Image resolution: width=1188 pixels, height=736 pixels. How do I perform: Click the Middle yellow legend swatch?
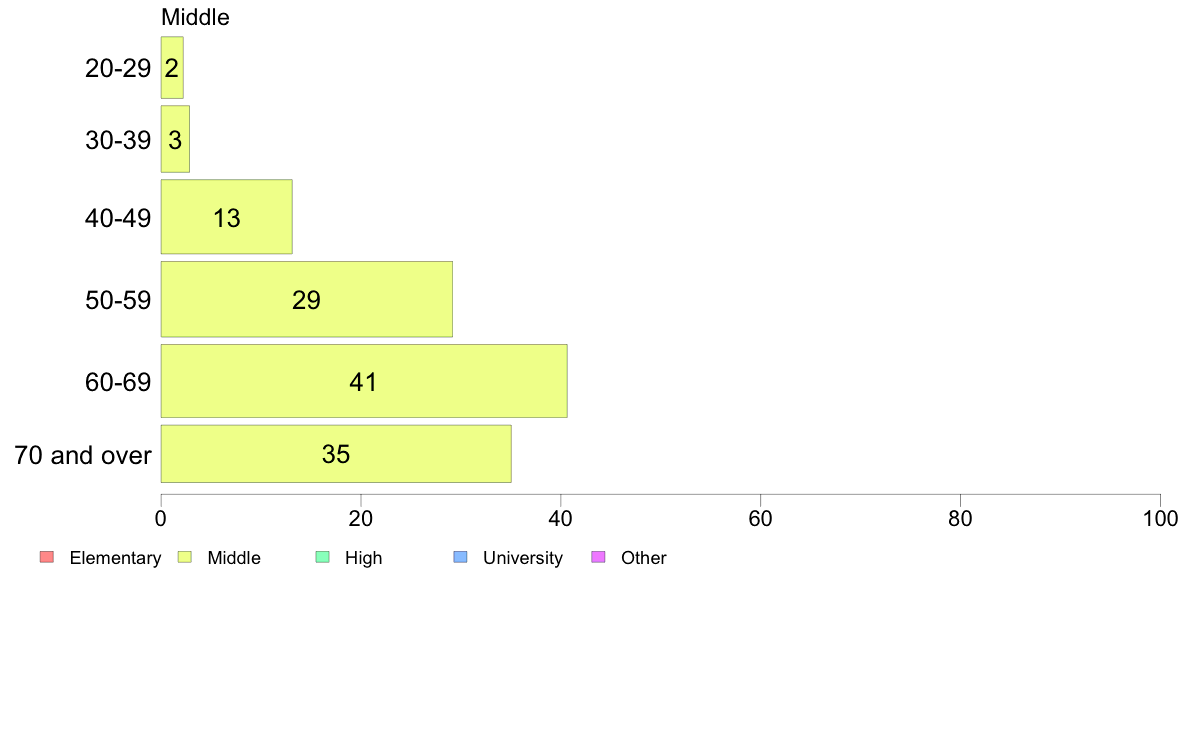click(185, 557)
